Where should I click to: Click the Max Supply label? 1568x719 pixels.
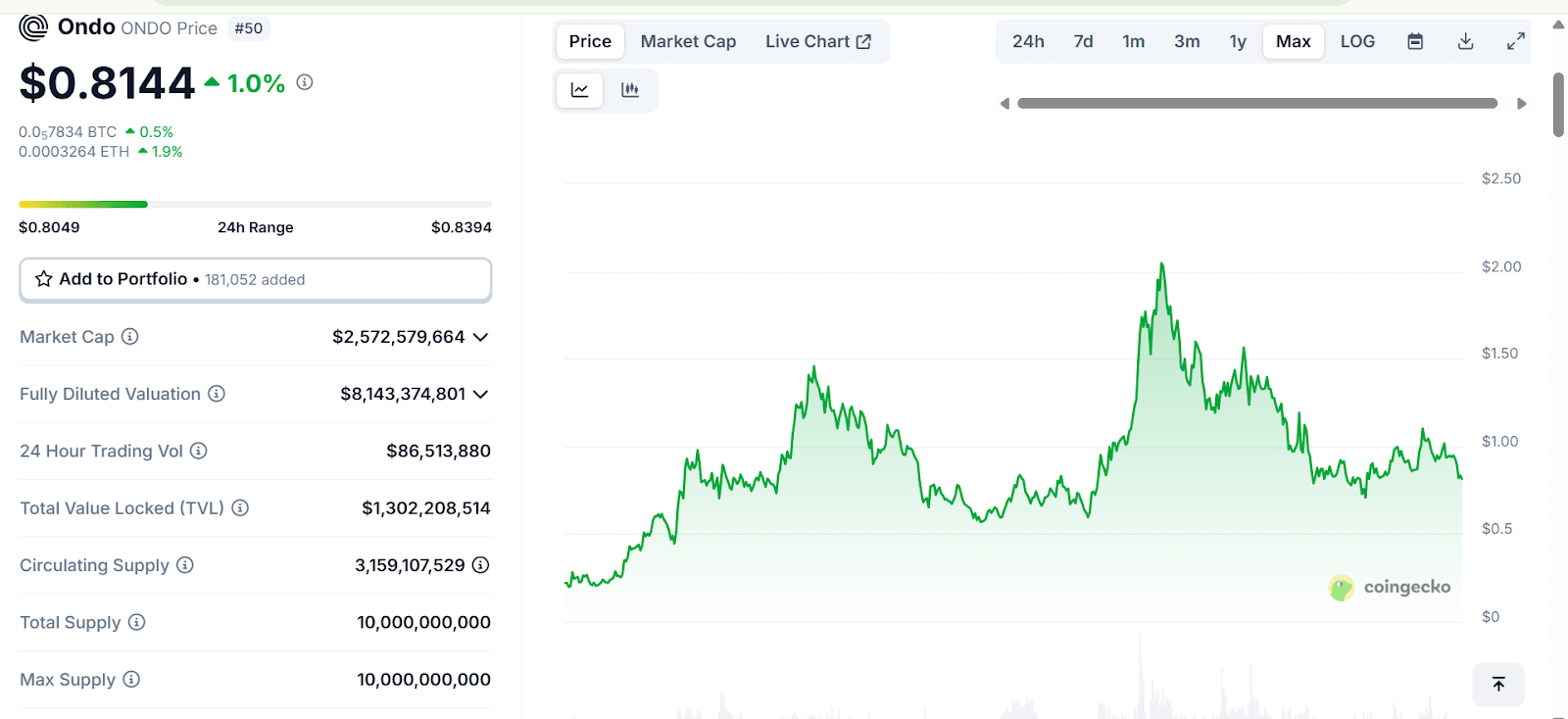[68, 679]
